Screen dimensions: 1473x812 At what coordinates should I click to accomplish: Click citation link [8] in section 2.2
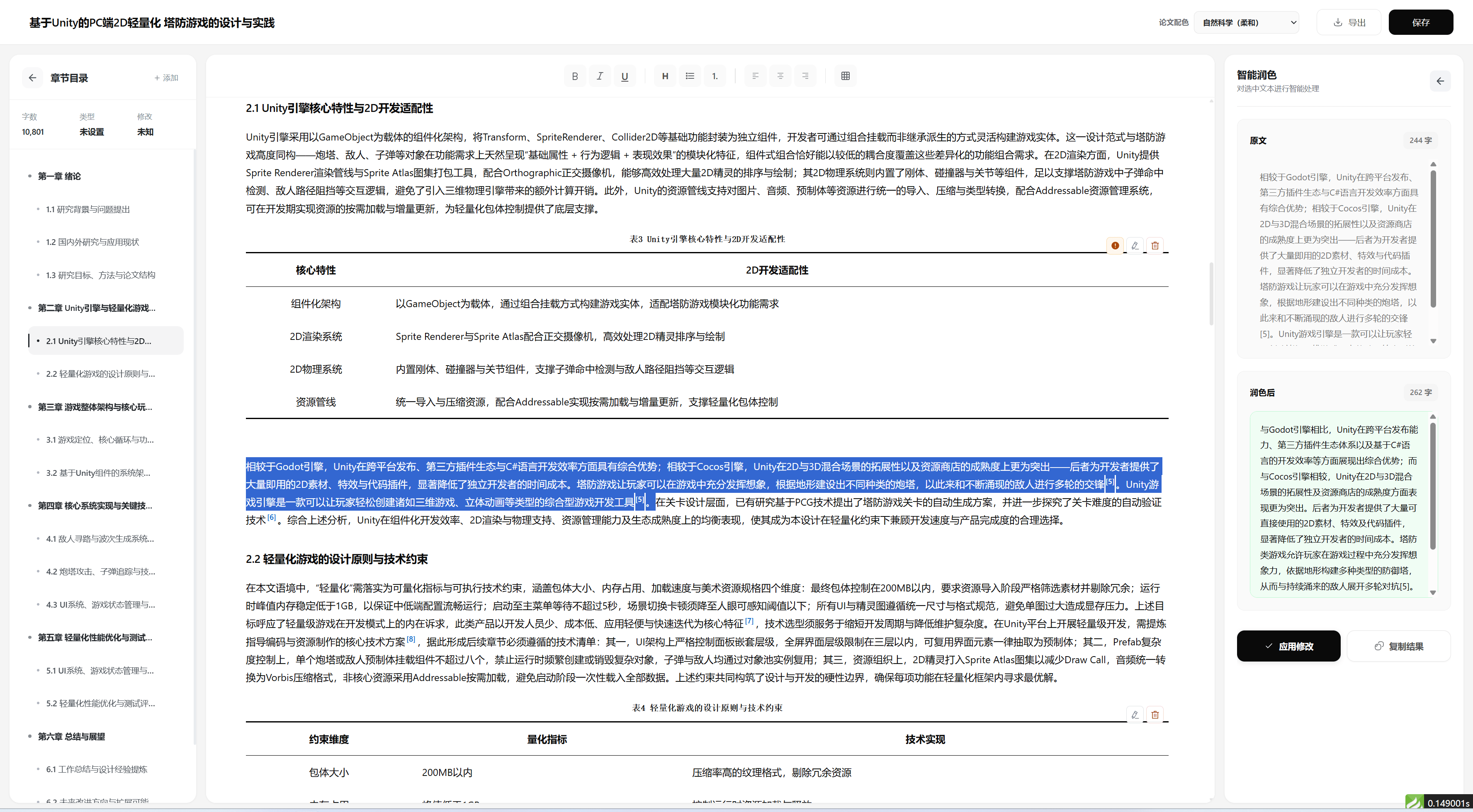411,640
